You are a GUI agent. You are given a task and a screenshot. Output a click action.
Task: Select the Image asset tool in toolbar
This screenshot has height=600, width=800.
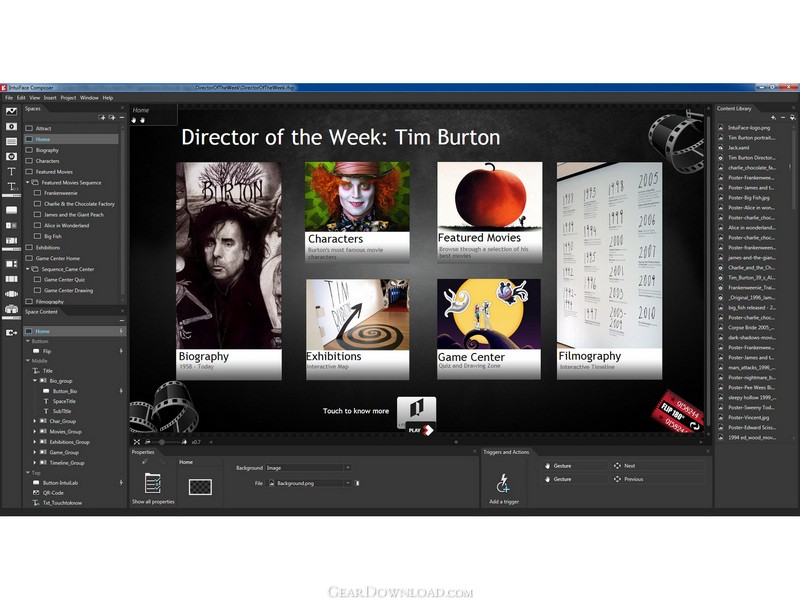pos(11,111)
